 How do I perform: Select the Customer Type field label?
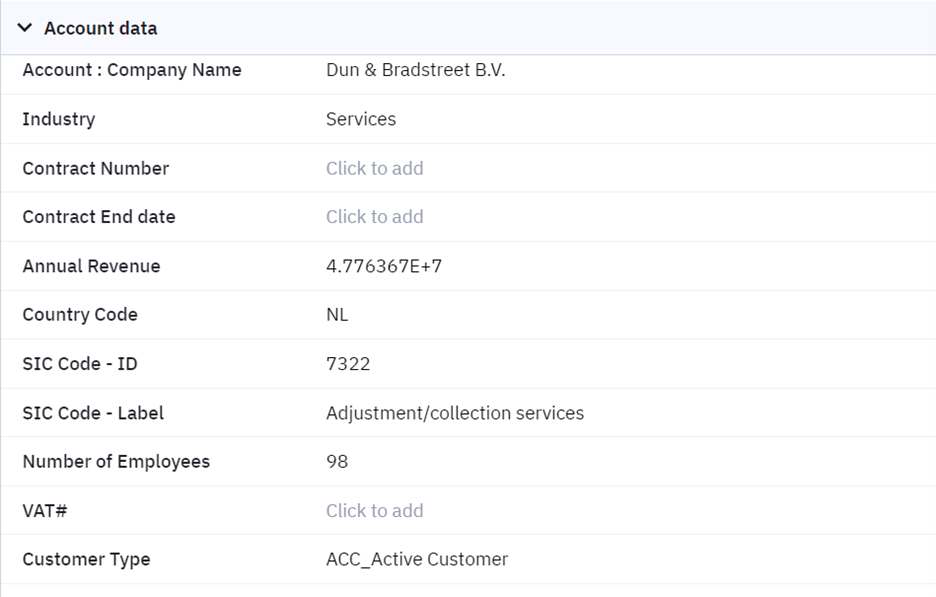coord(87,559)
